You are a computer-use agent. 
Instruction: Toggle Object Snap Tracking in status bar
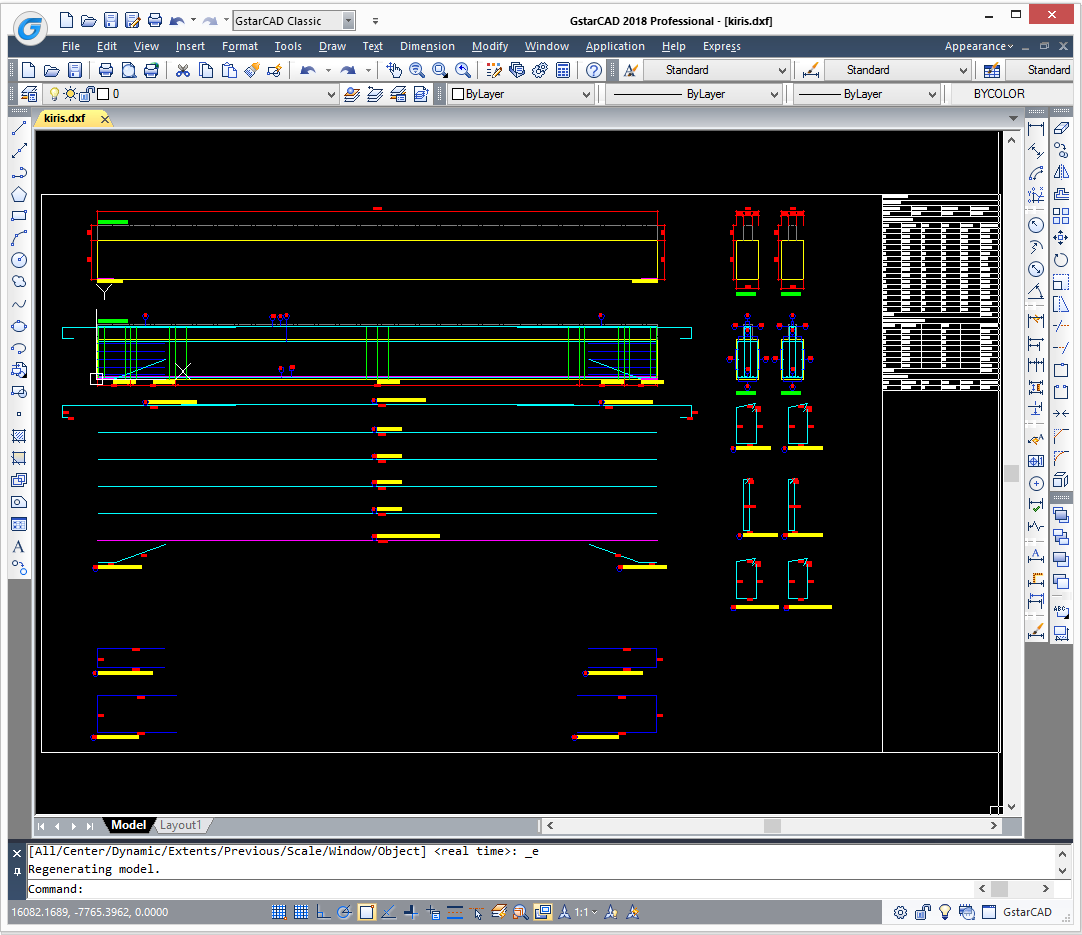pyautogui.click(x=388, y=912)
